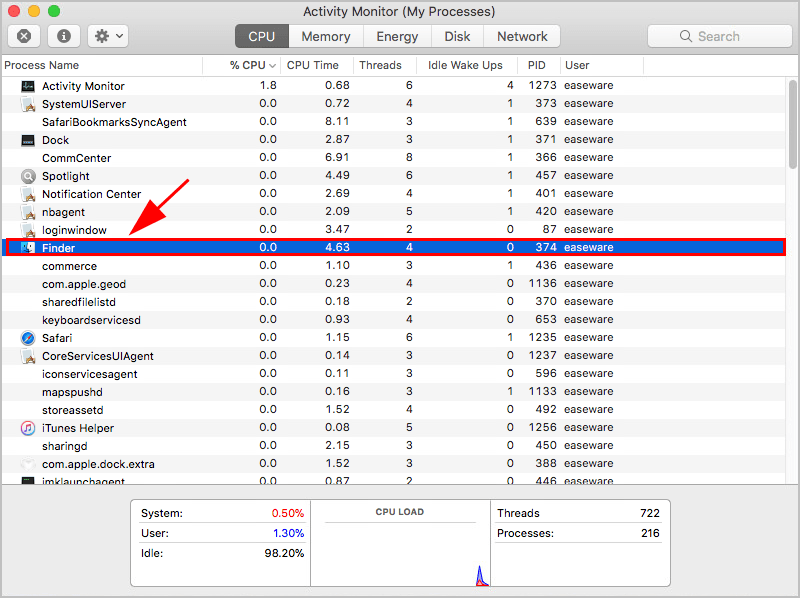Sort by the CPU Time column header
Image resolution: width=800 pixels, height=598 pixels.
317,65
